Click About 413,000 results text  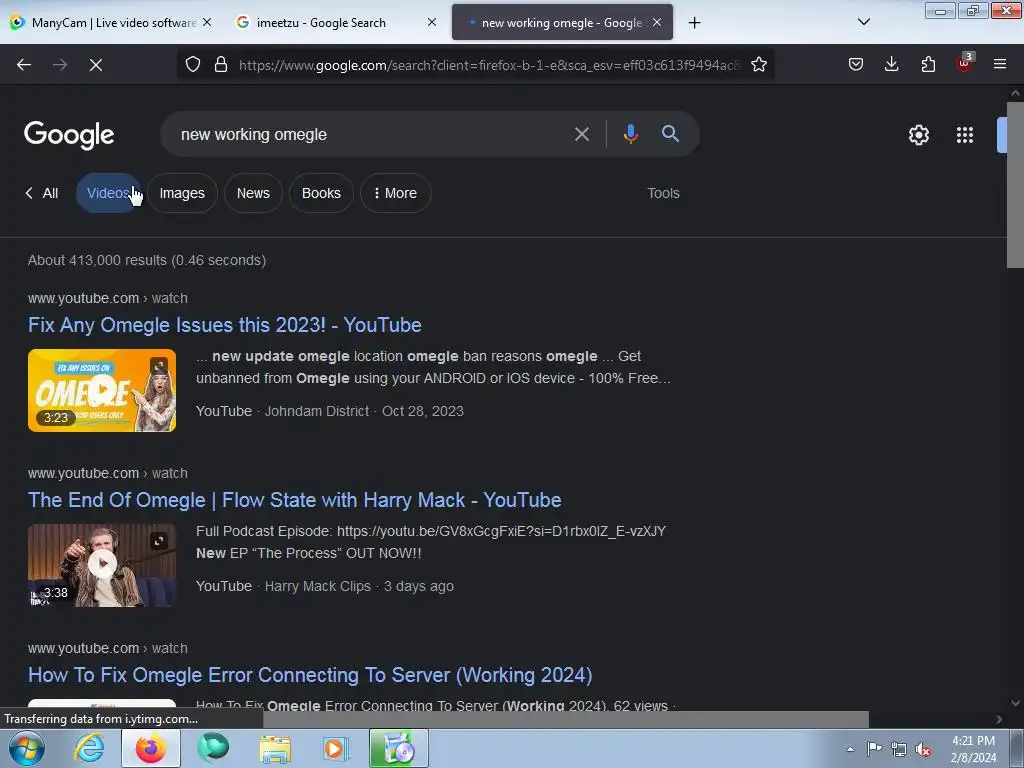coord(147,261)
